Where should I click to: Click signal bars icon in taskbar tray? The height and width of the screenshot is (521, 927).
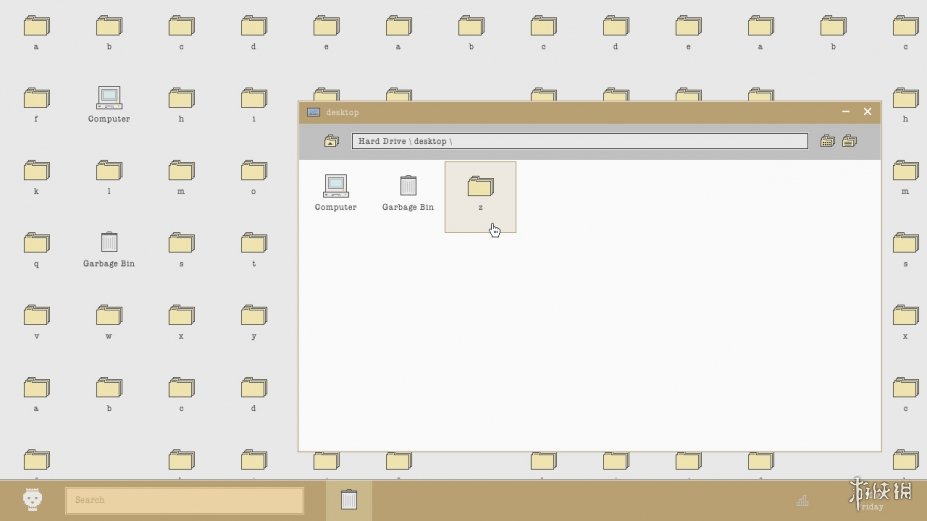click(x=802, y=500)
